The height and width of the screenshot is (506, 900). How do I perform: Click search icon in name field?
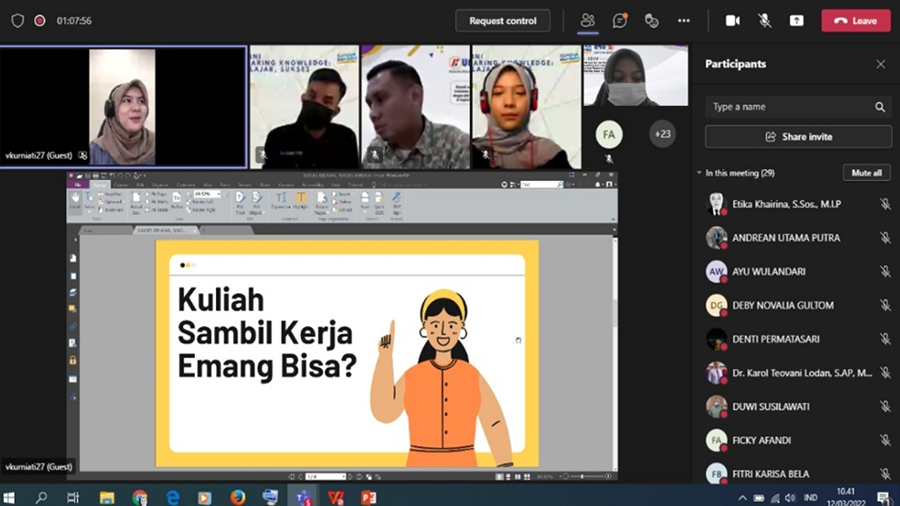tap(880, 107)
